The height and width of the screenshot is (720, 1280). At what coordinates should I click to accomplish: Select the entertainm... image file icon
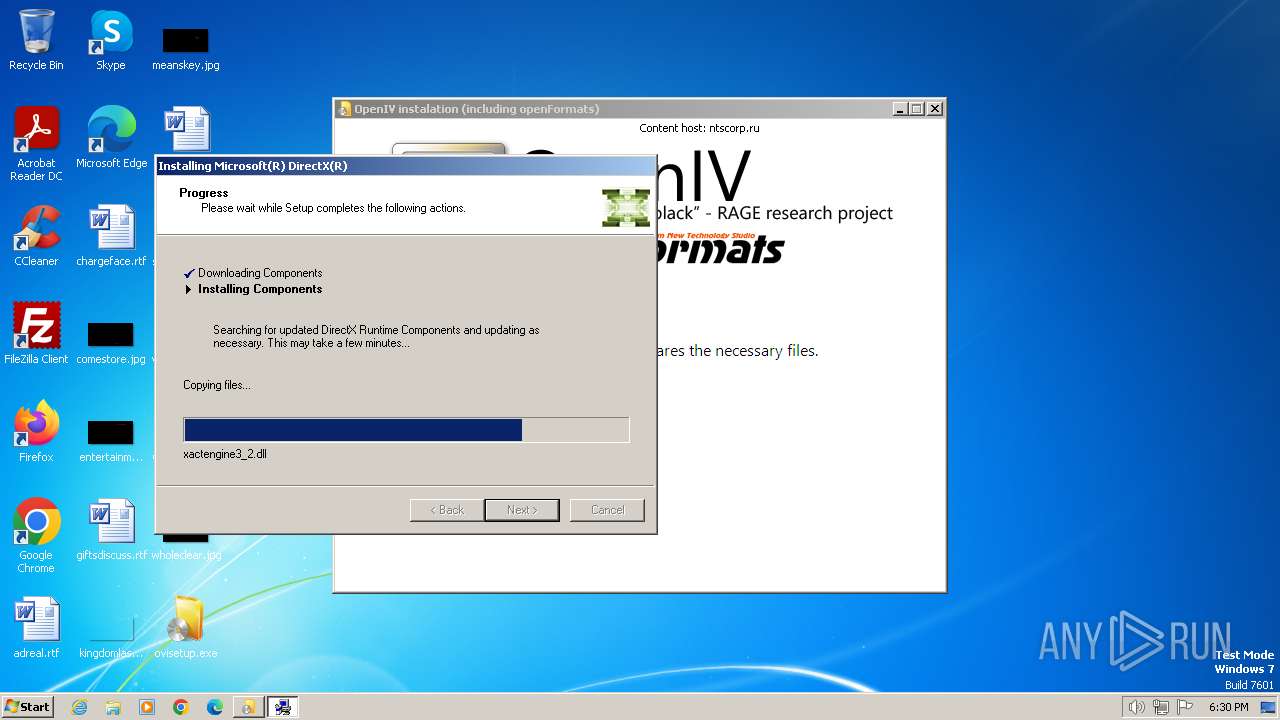(111, 440)
